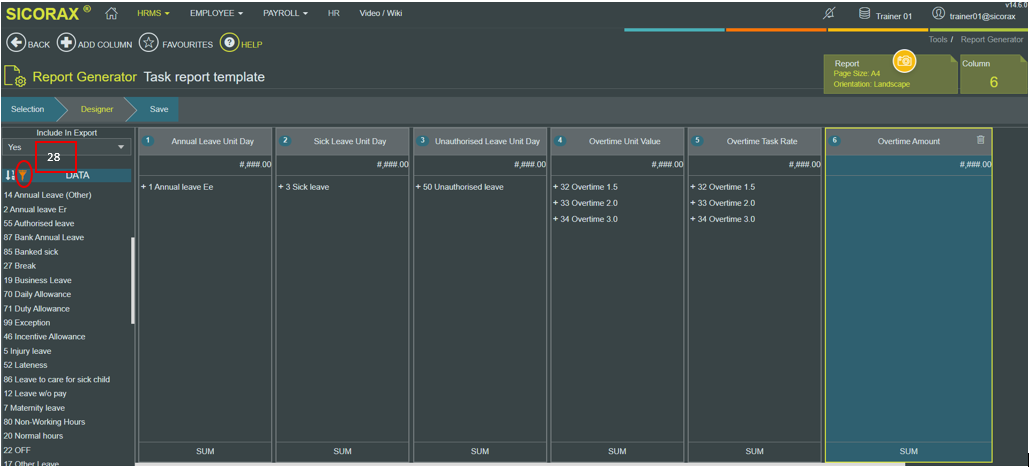Click the data list vertical scrollbar
The width and height of the screenshot is (1030, 467).
click(133, 280)
